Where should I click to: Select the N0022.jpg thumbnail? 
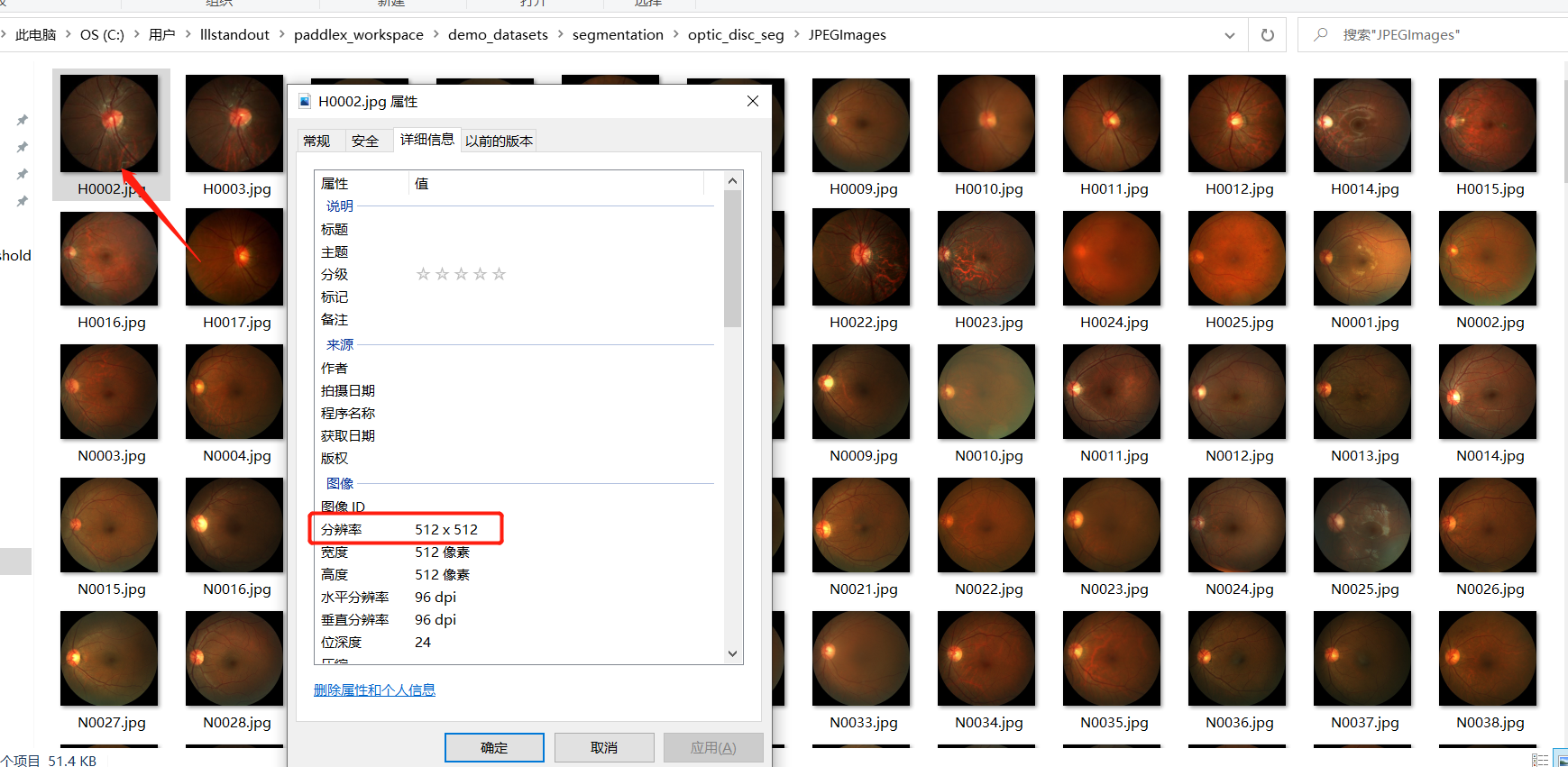coord(986,525)
